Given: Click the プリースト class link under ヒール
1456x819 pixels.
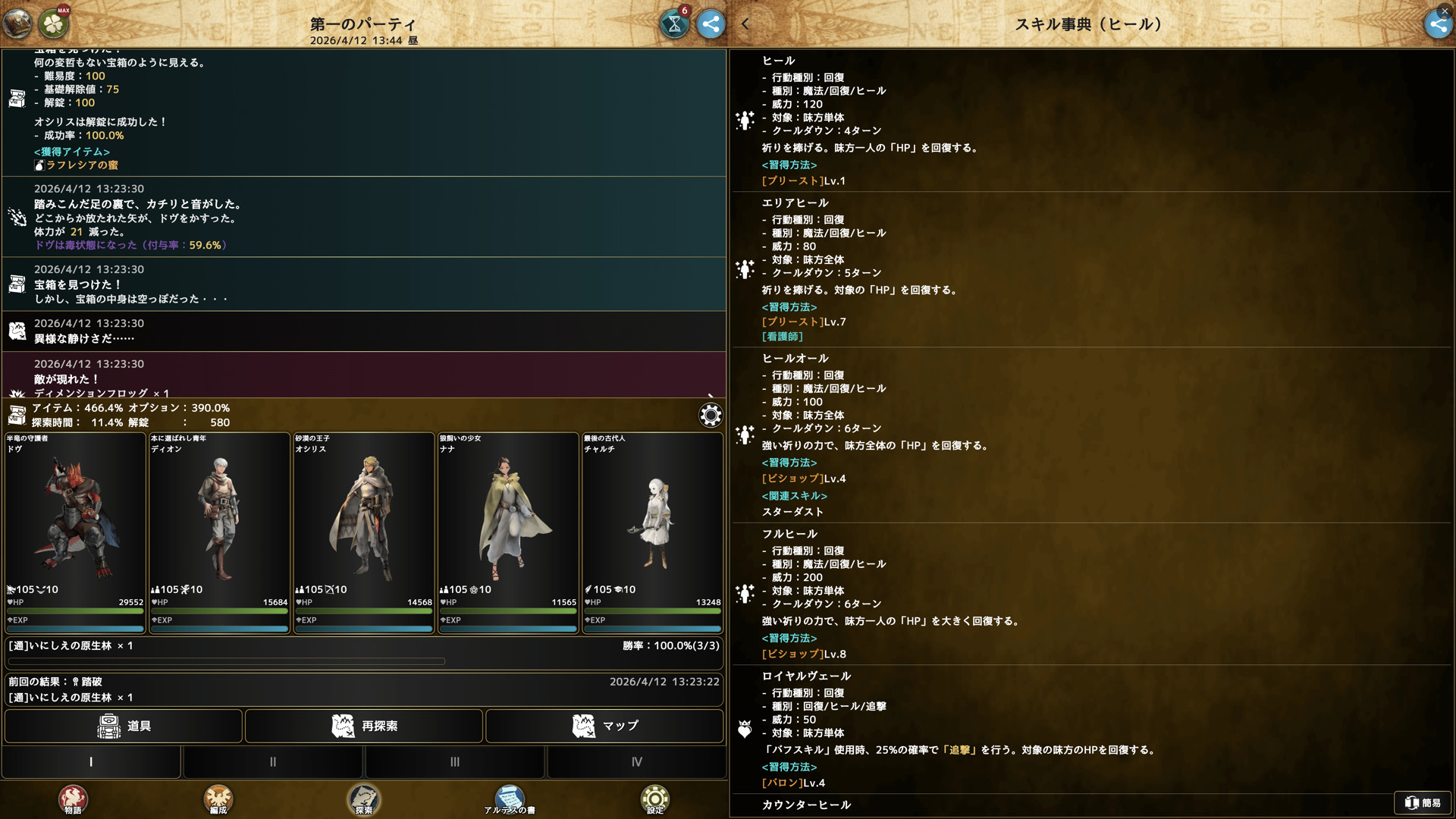Looking at the screenshot, I should click(792, 180).
